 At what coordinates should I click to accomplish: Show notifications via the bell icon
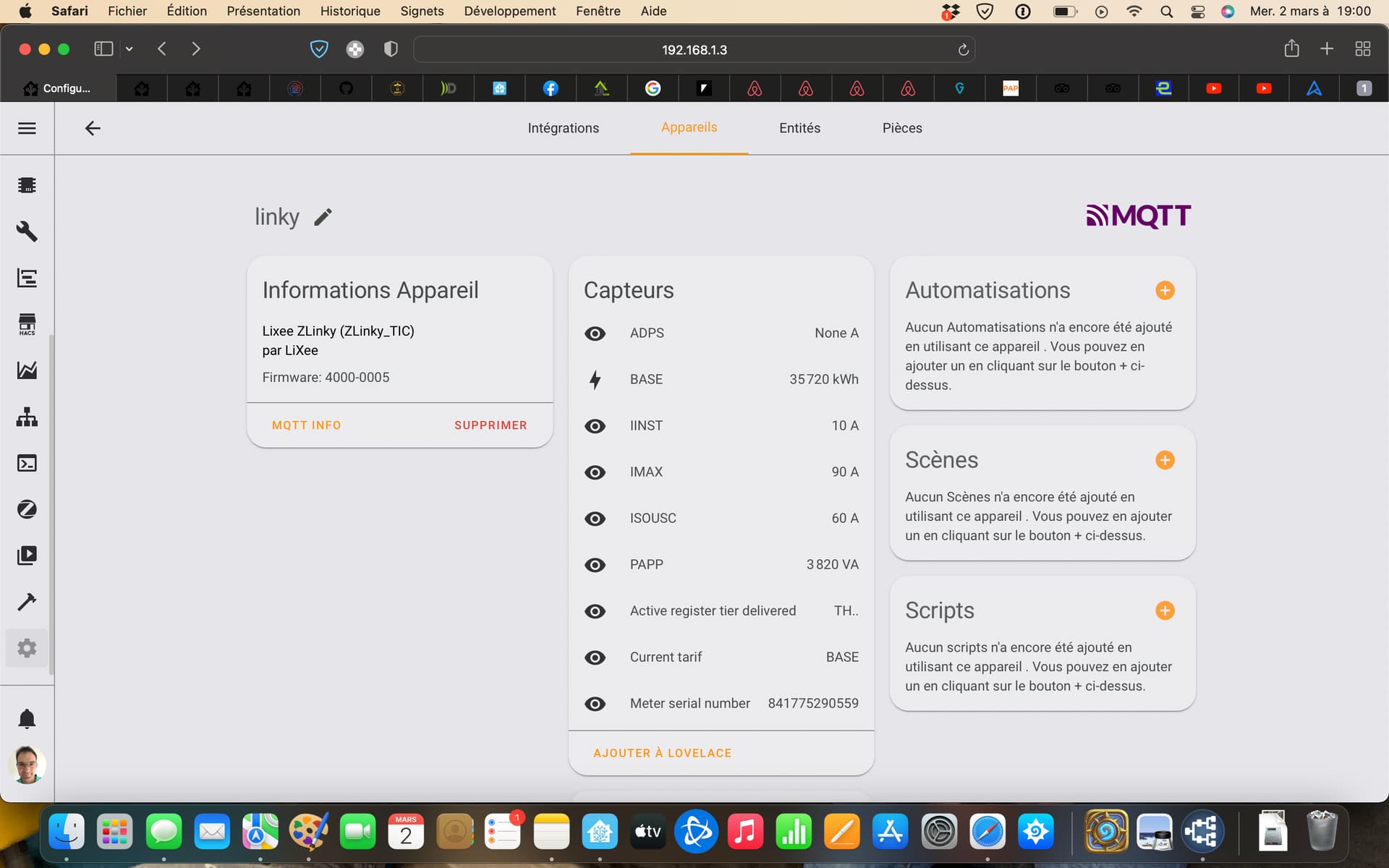27,718
